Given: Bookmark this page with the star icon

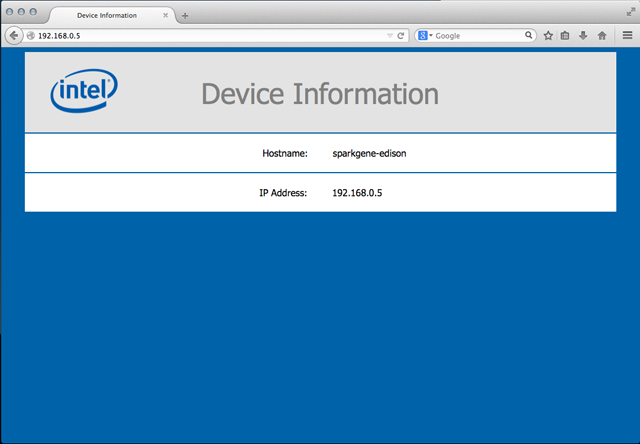Looking at the screenshot, I should point(548,35).
